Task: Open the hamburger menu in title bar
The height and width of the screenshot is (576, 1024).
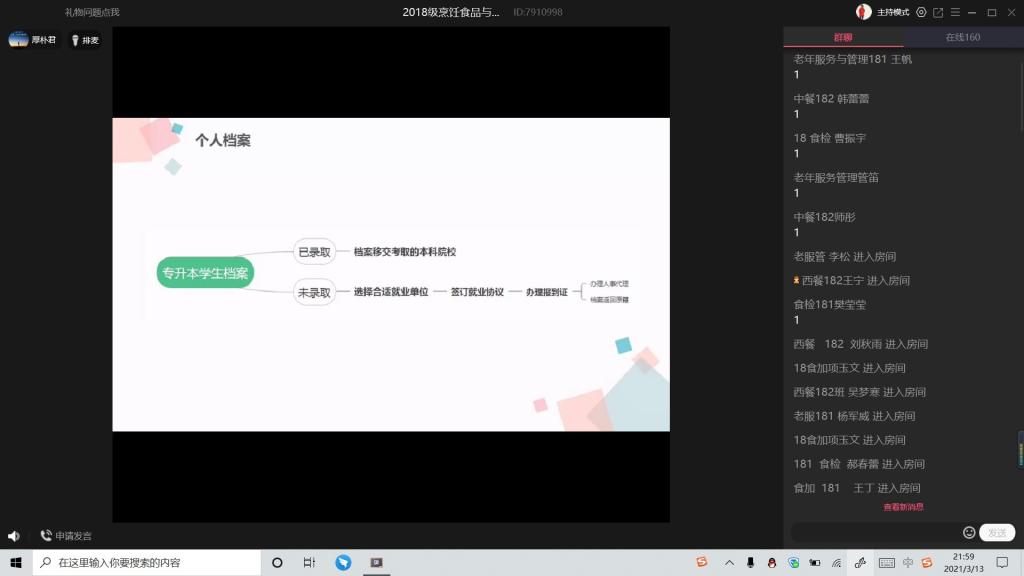Action: [x=955, y=12]
